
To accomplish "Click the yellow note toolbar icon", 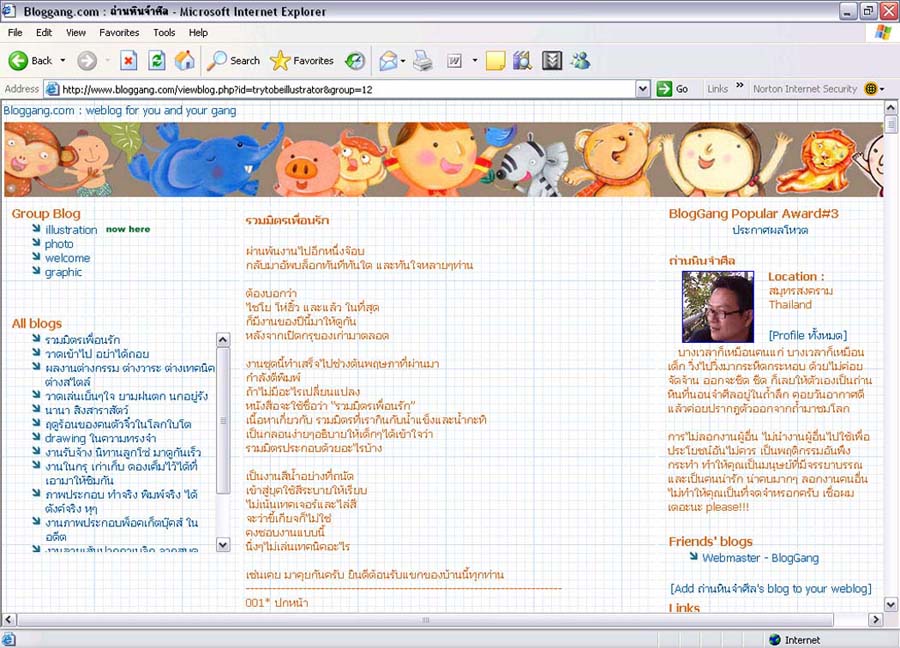I will [495, 60].
